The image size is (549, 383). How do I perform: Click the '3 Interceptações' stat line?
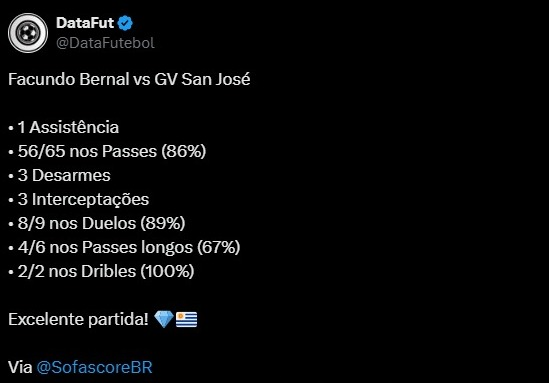click(79, 200)
